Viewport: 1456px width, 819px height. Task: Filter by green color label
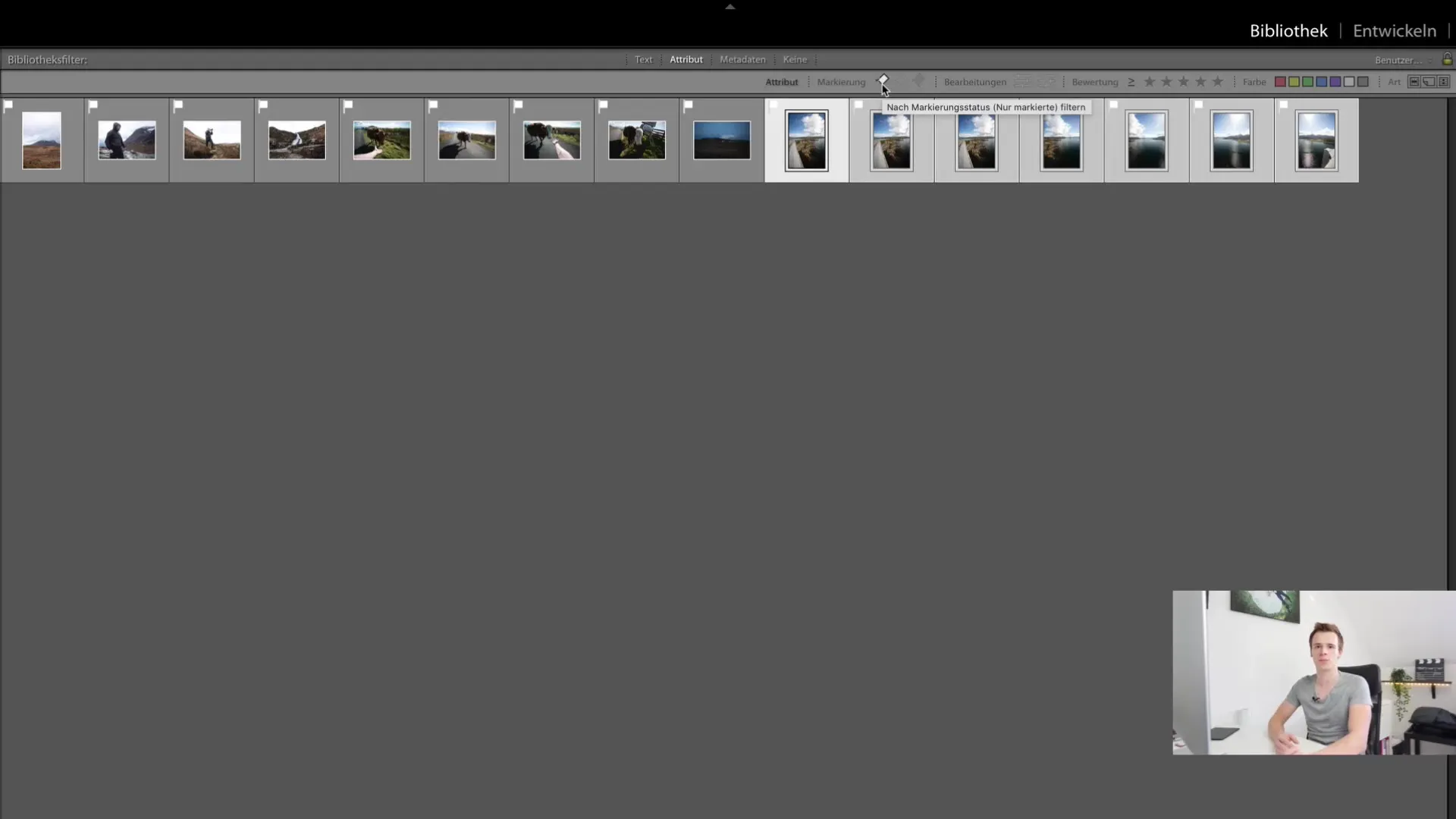click(x=1307, y=82)
